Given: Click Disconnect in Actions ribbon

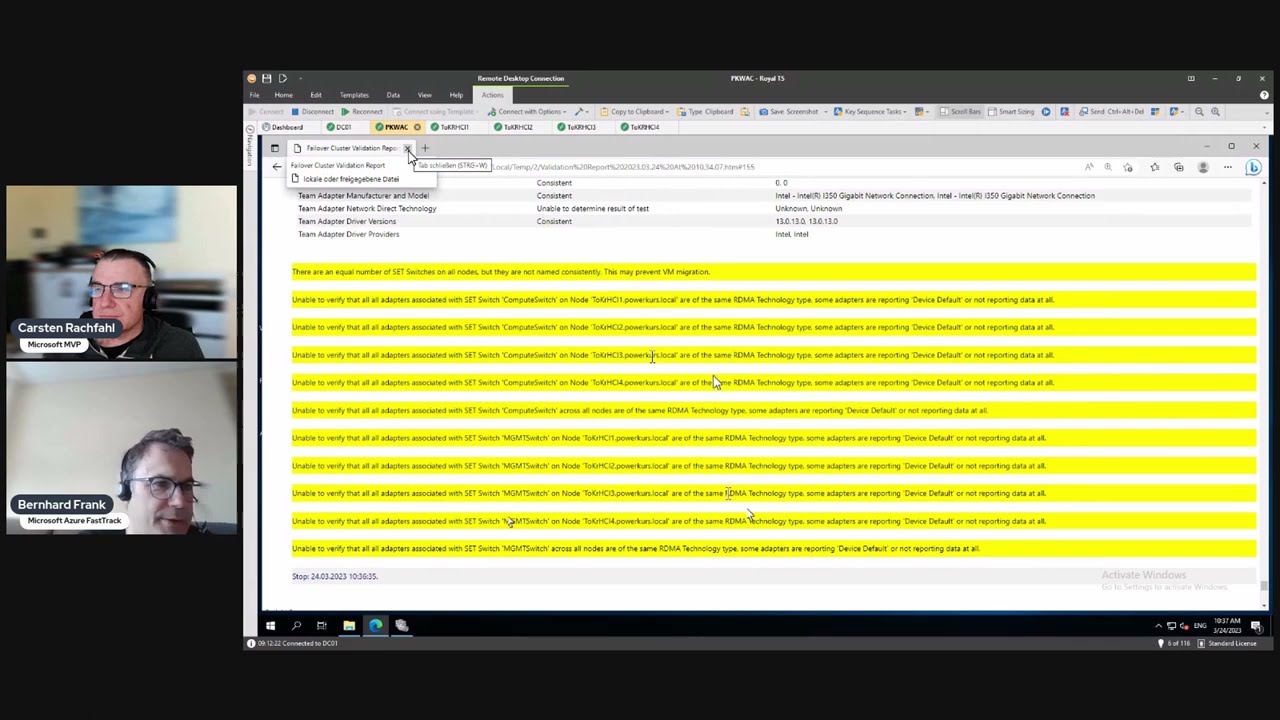Looking at the screenshot, I should tap(312, 112).
